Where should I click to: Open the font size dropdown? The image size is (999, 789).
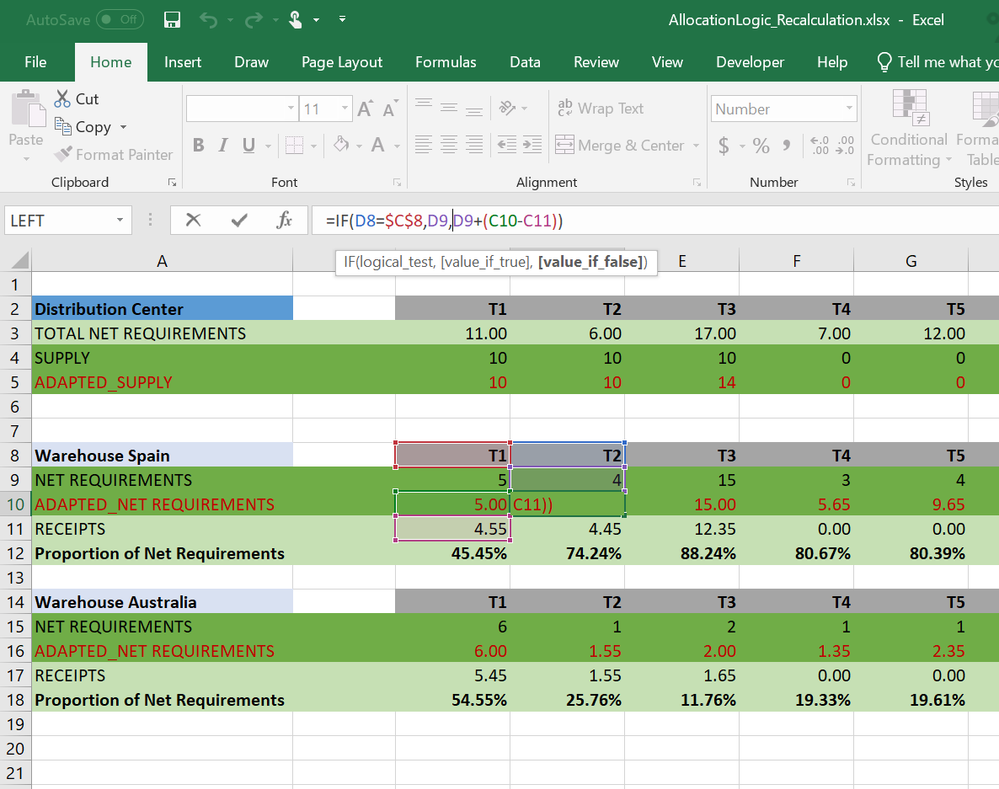[345, 109]
